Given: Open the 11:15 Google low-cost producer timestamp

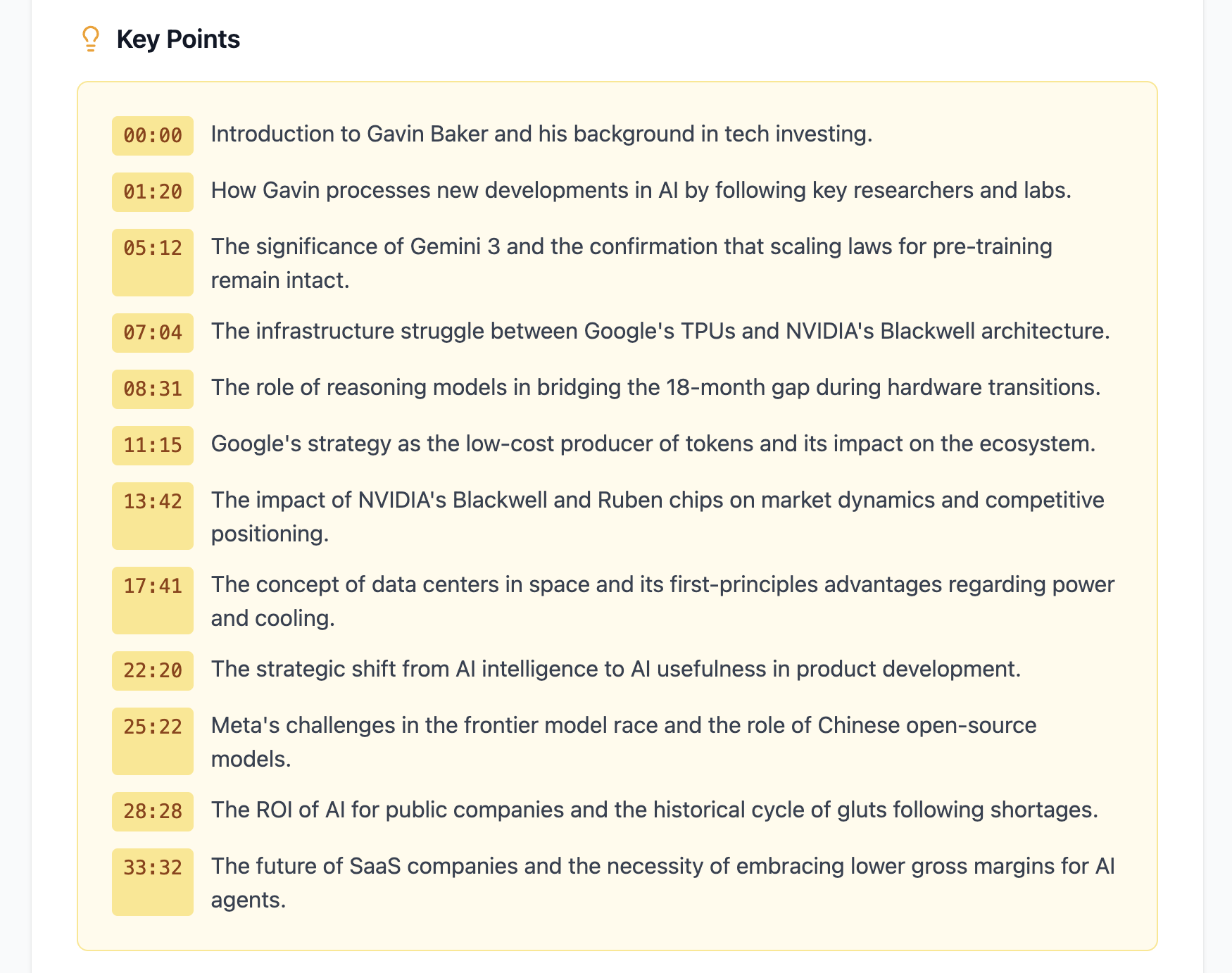Looking at the screenshot, I should click(152, 445).
